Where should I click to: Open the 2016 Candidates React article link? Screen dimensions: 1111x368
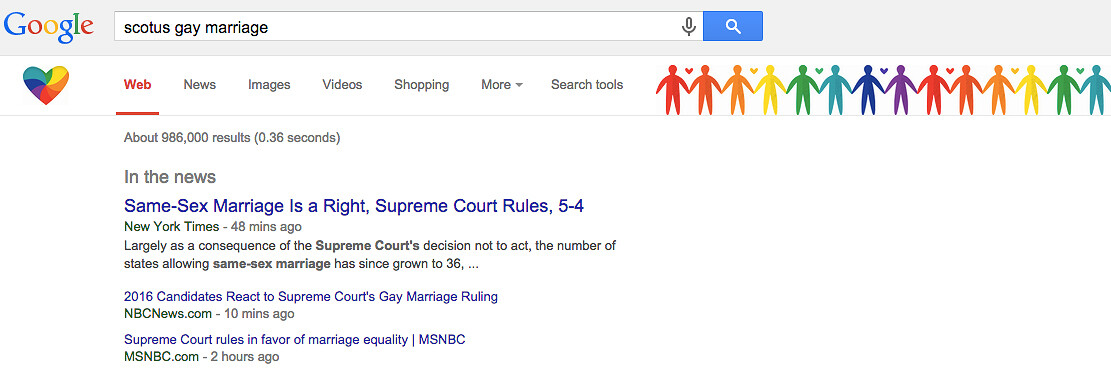(x=311, y=296)
